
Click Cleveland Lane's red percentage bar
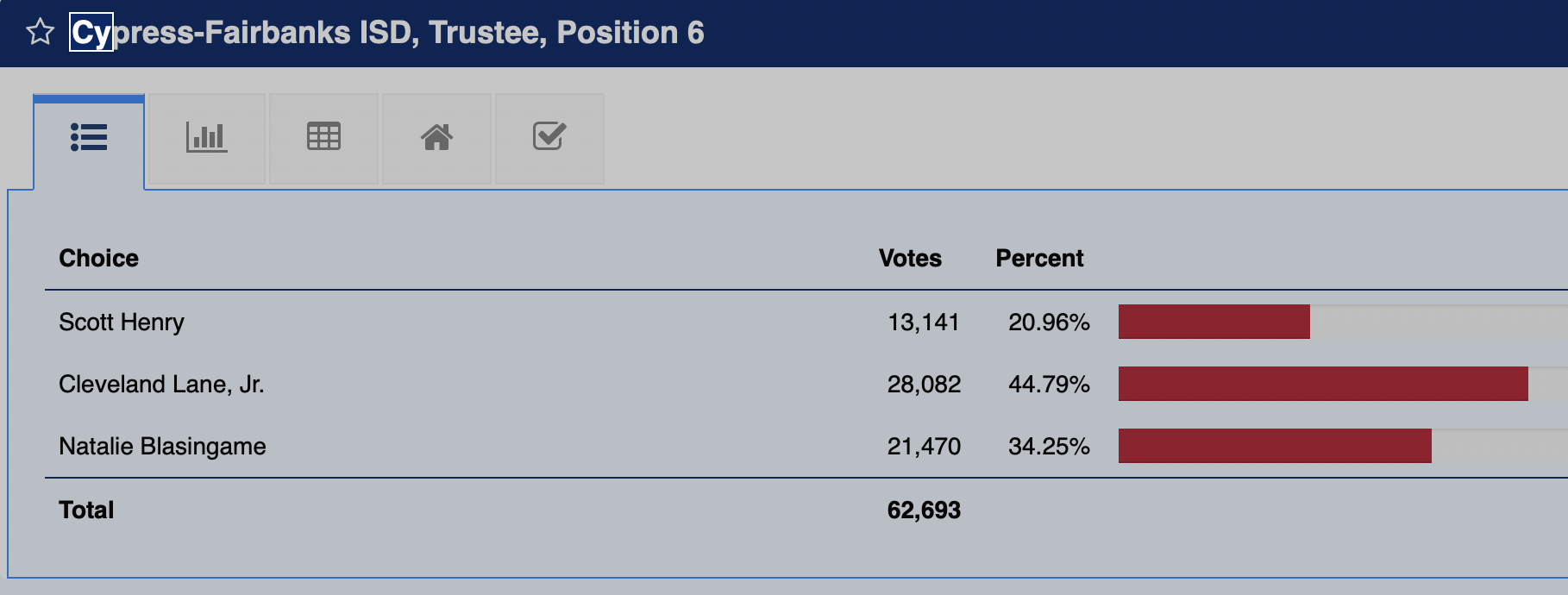1323,385
